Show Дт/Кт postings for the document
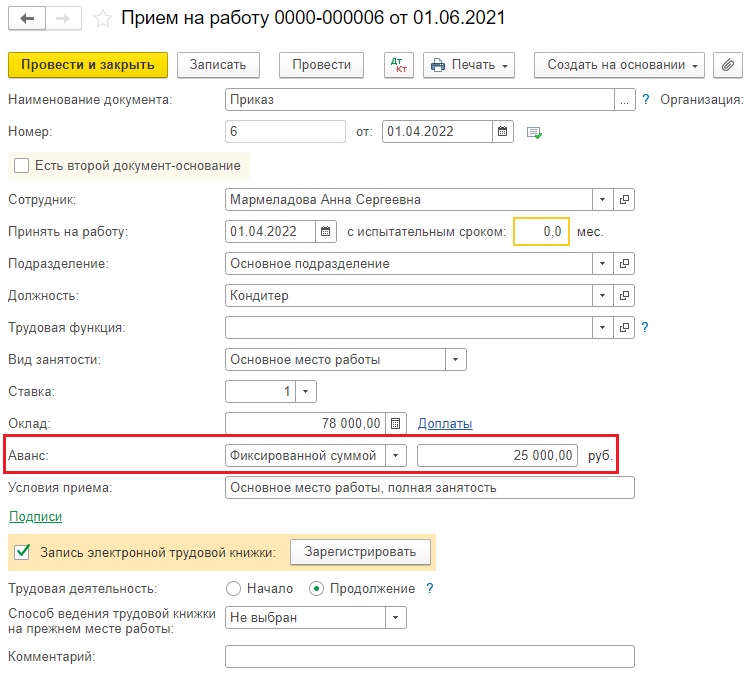This screenshot has width=748, height=678. click(x=399, y=65)
